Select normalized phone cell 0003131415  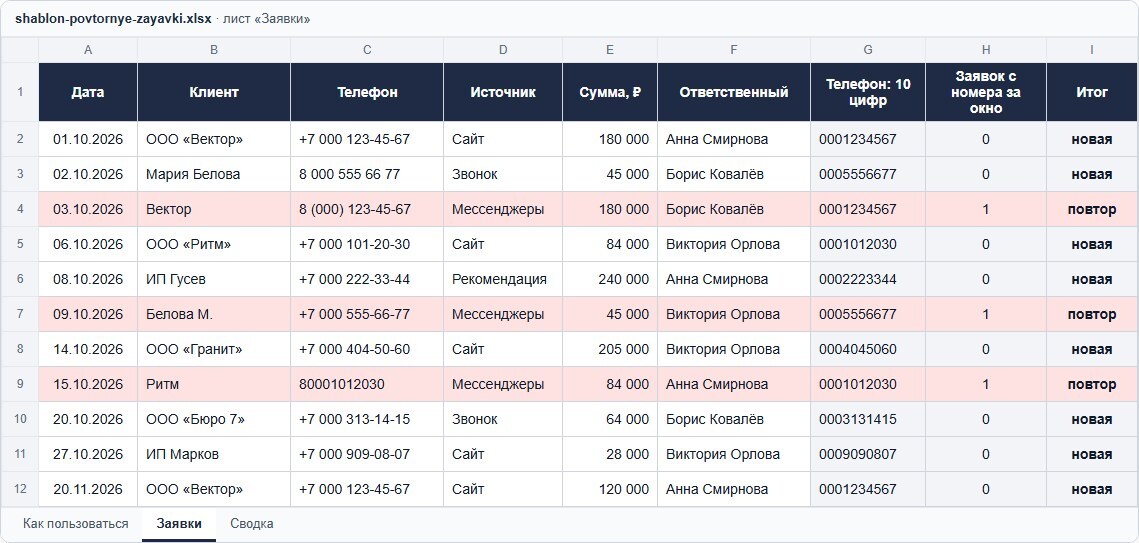click(868, 420)
